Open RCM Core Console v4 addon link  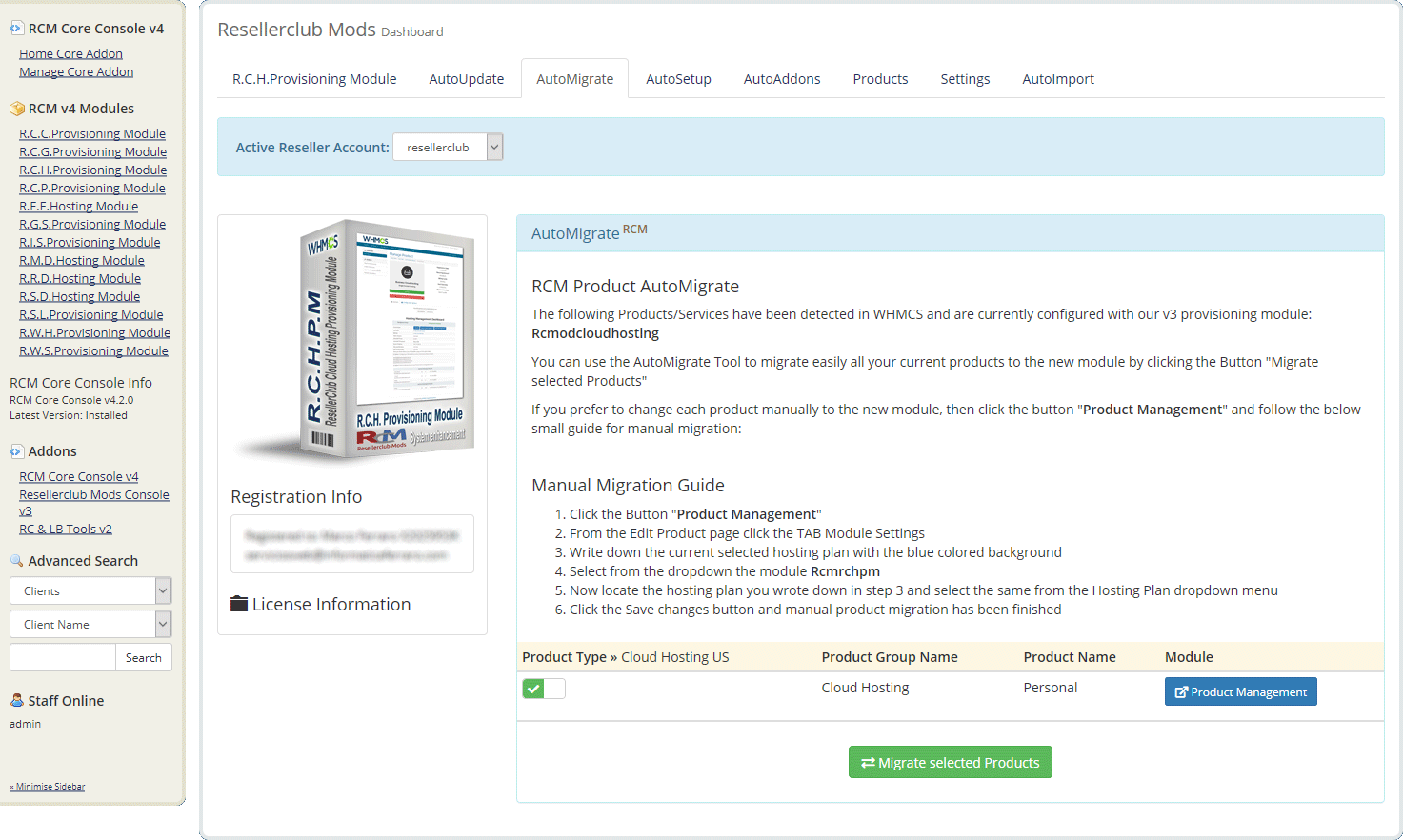click(x=79, y=476)
